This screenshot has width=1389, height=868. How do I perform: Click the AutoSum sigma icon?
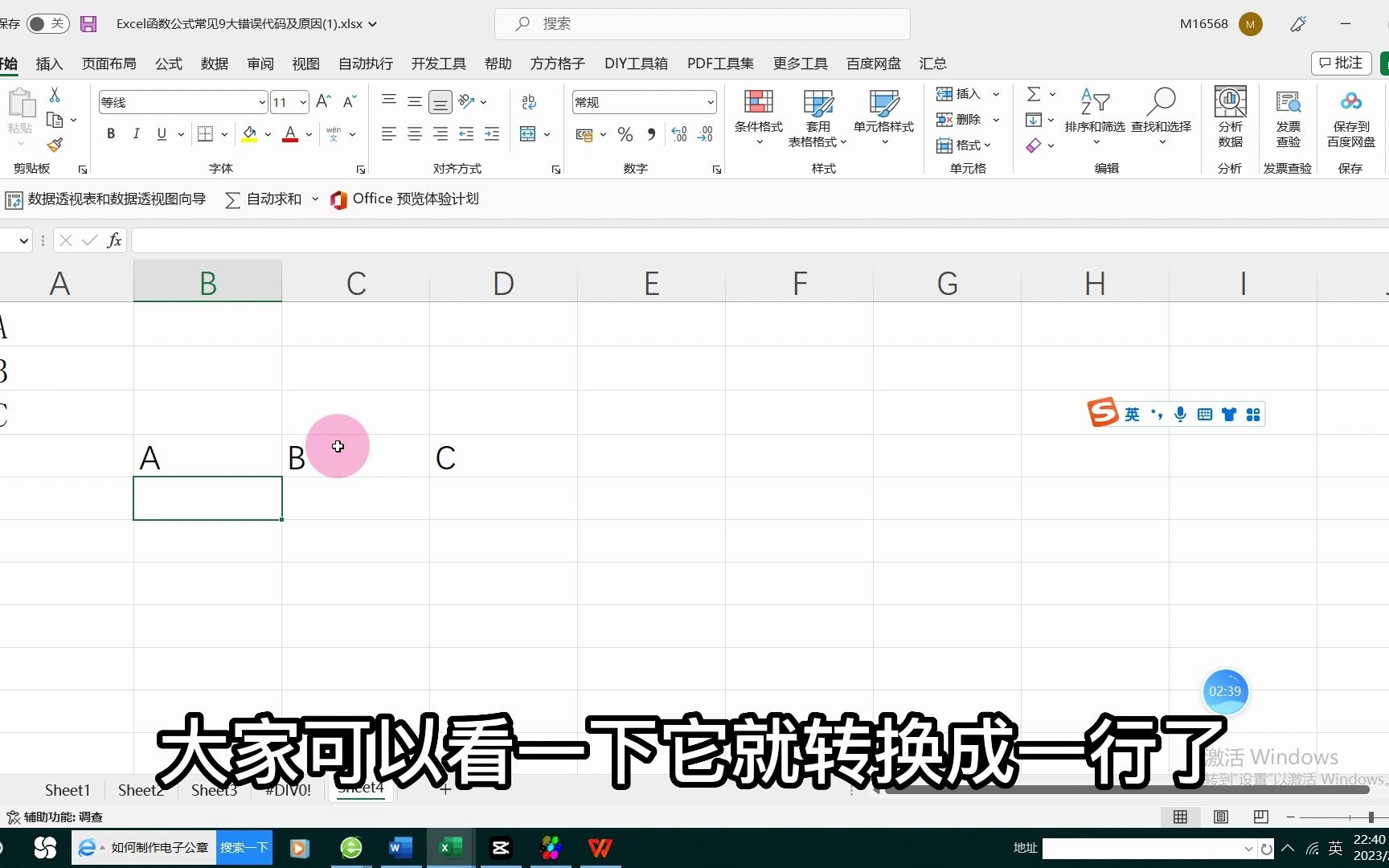point(1034,94)
